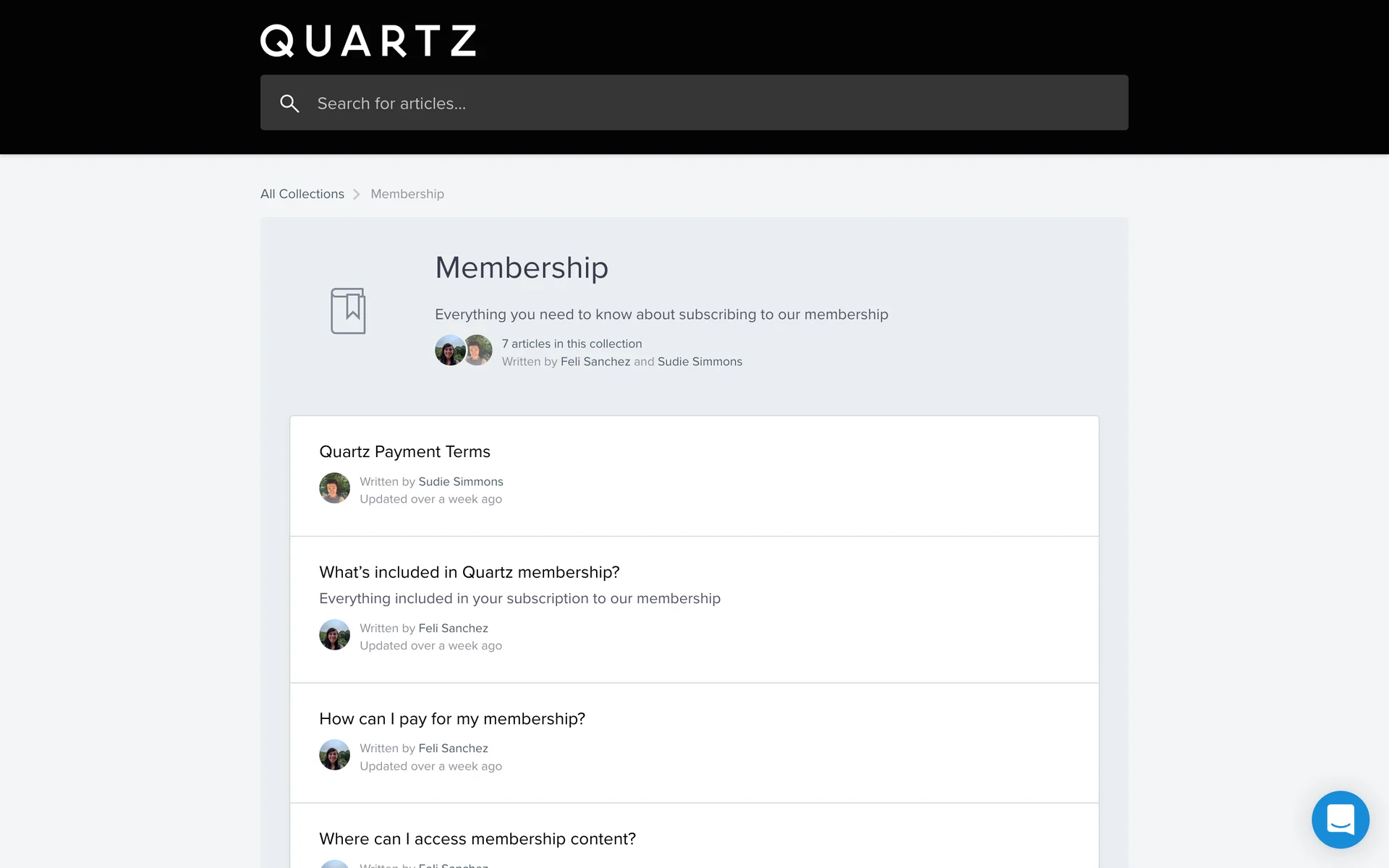The height and width of the screenshot is (868, 1389).
Task: Open Where can I access membership content
Action: pyautogui.click(x=477, y=839)
